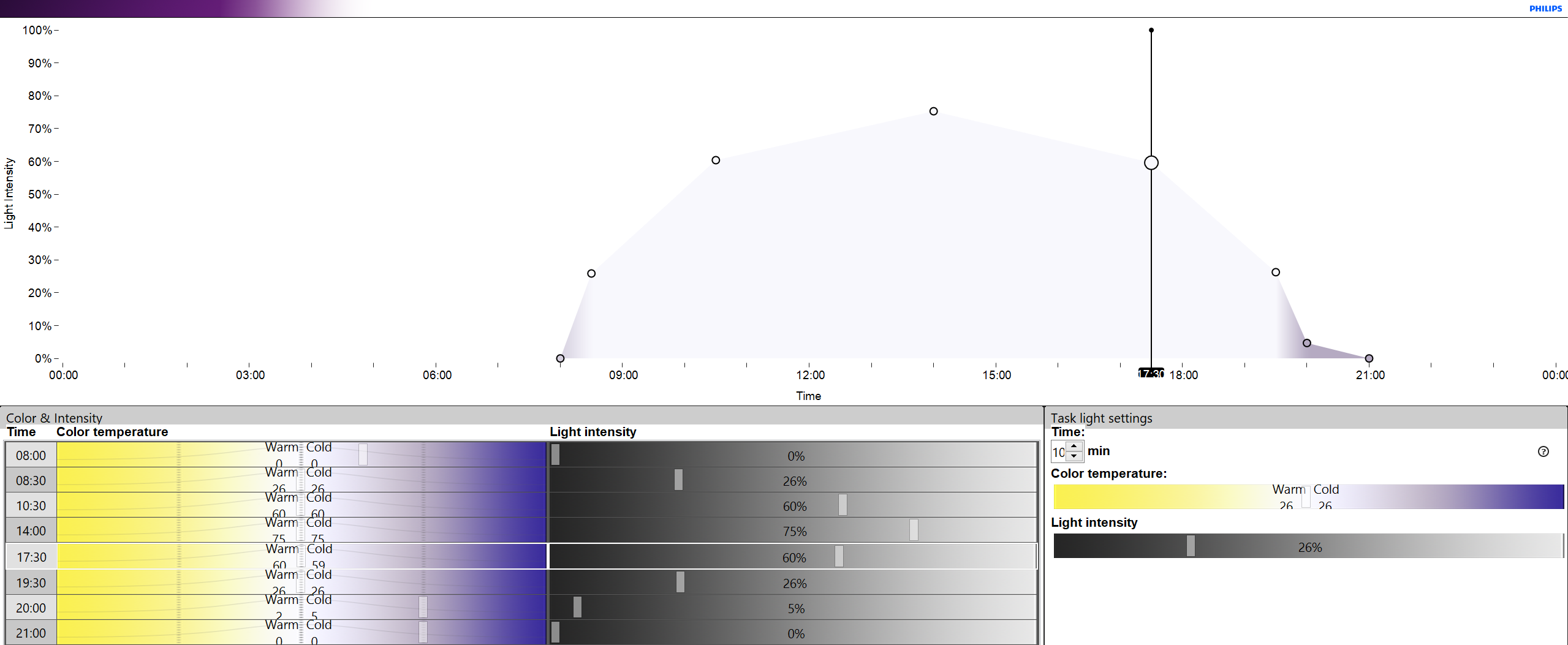Screen dimensions: 1568x645
Task: Increase task light time with up arrow
Action: coord(1074,447)
